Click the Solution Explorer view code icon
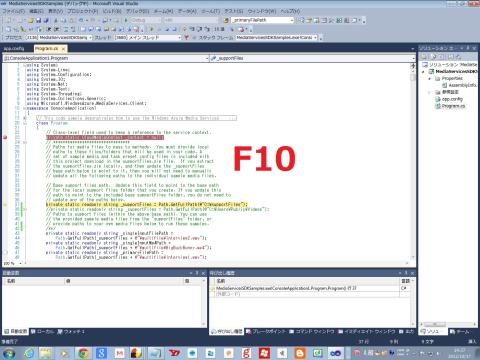Screen dimensions: 480x360 coord(451,57)
